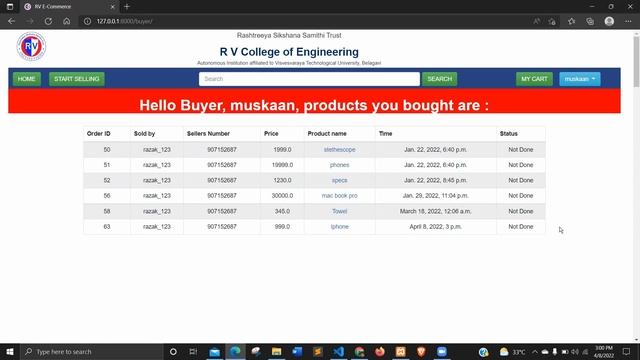Reload the page with the refresh icon
The width and height of the screenshot is (640, 360).
click(48, 21)
